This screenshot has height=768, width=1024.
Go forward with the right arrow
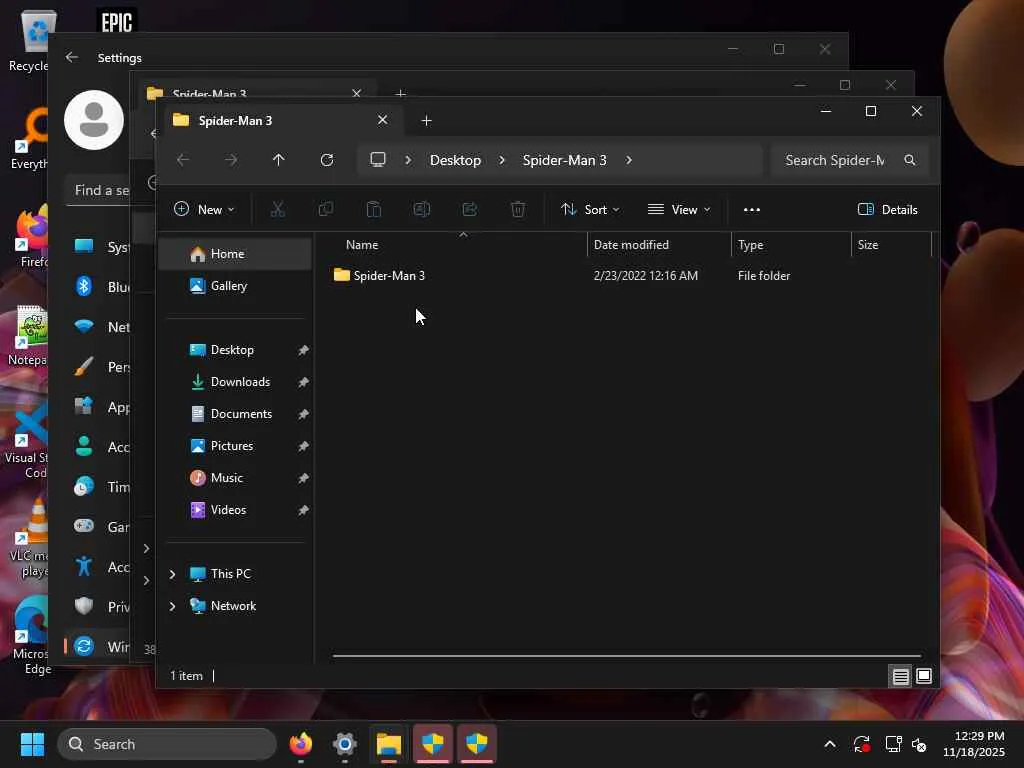(231, 160)
